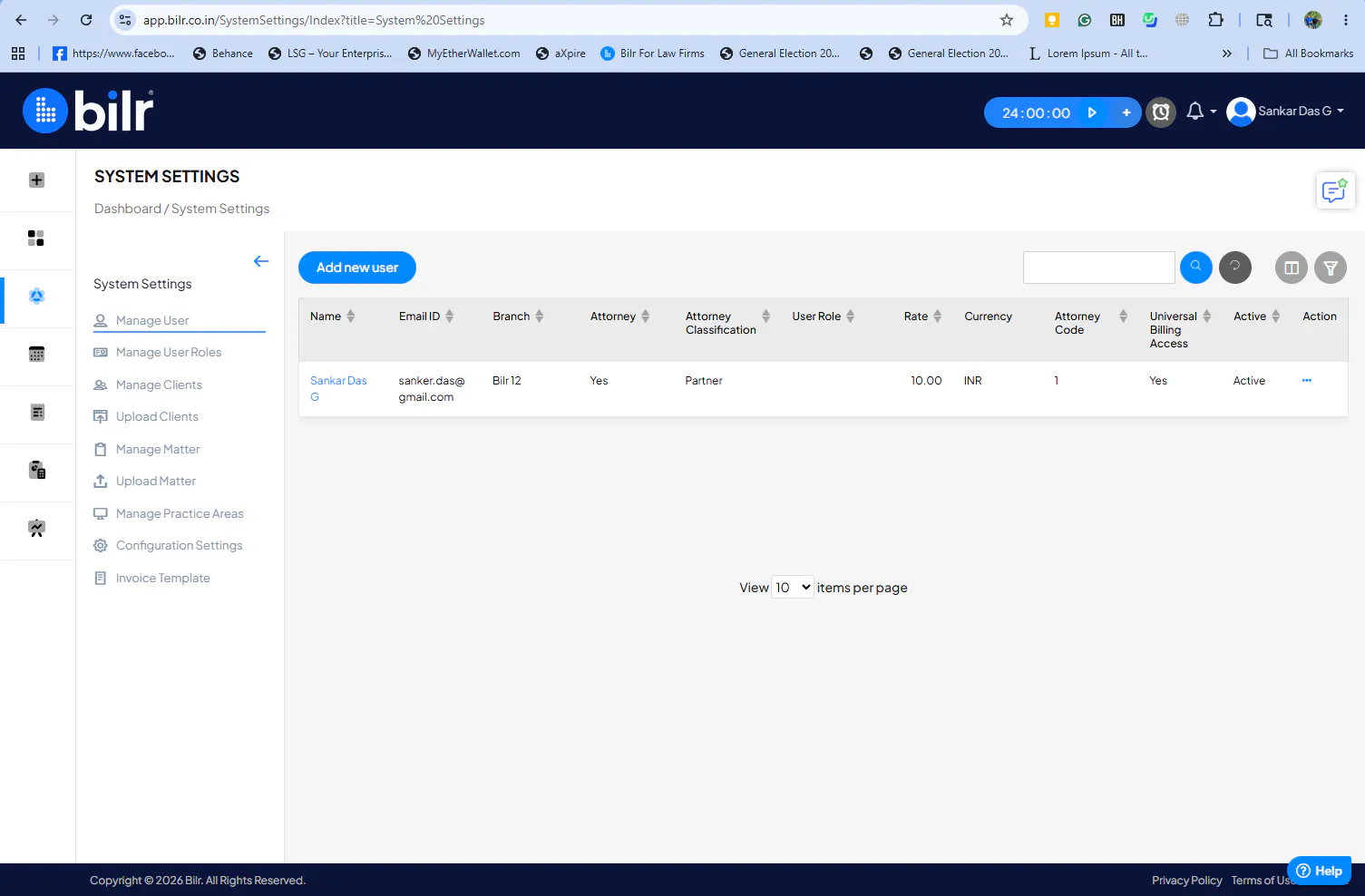Open Bilr For Law Firms bookmark
Viewport: 1365px width, 896px height.
[x=652, y=54]
